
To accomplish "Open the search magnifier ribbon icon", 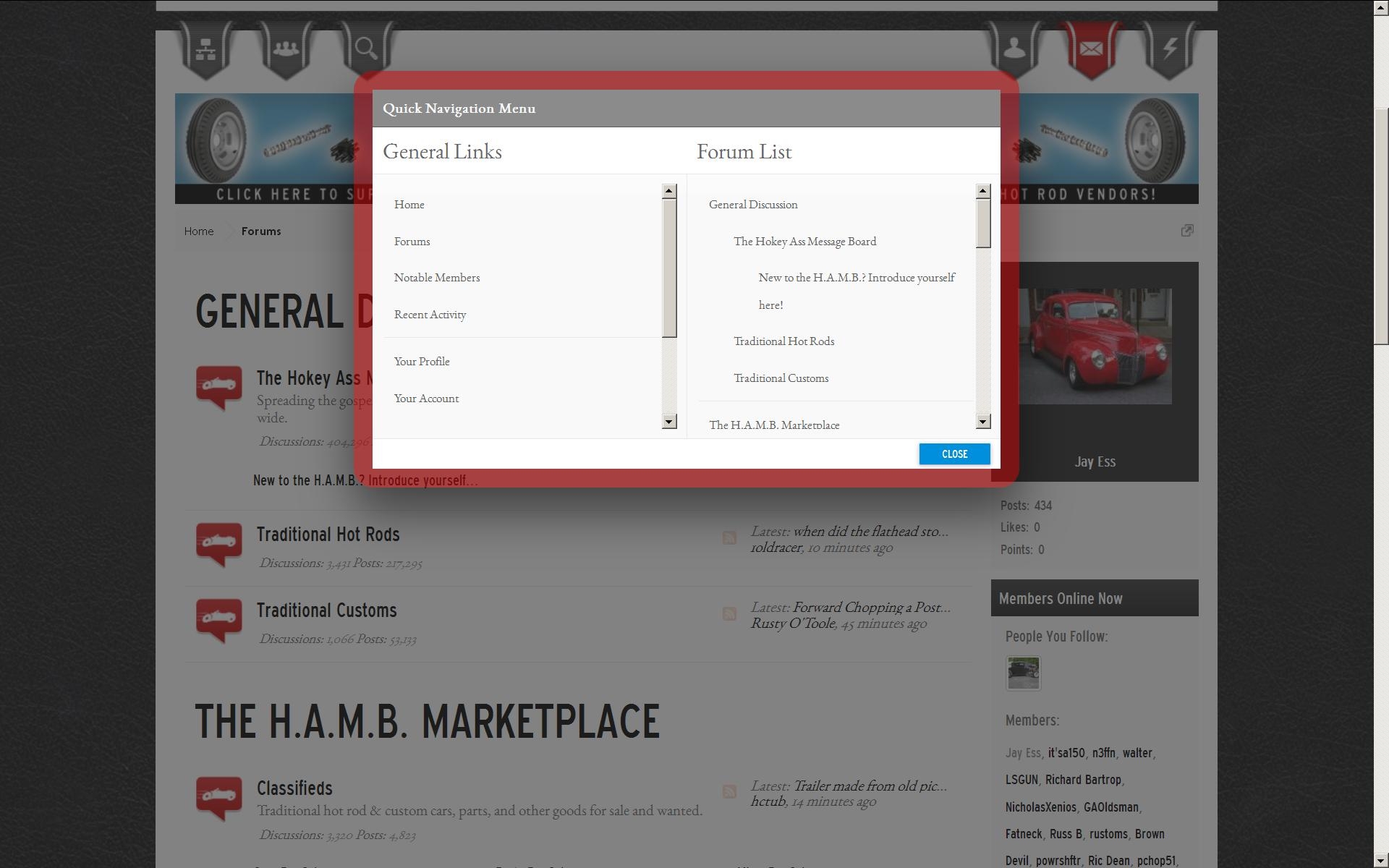I will tap(366, 49).
